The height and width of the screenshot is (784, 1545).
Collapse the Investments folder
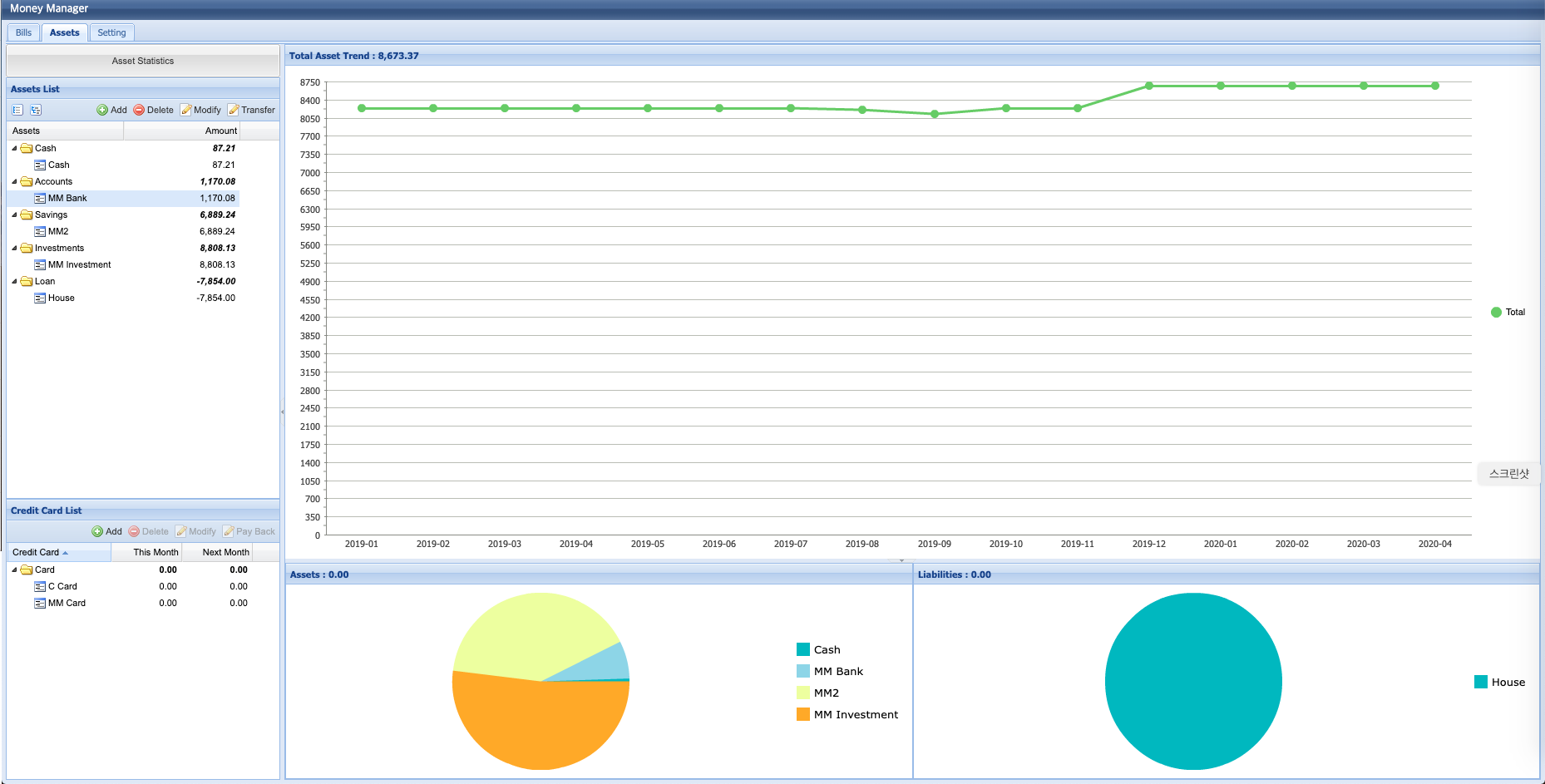tap(14, 248)
